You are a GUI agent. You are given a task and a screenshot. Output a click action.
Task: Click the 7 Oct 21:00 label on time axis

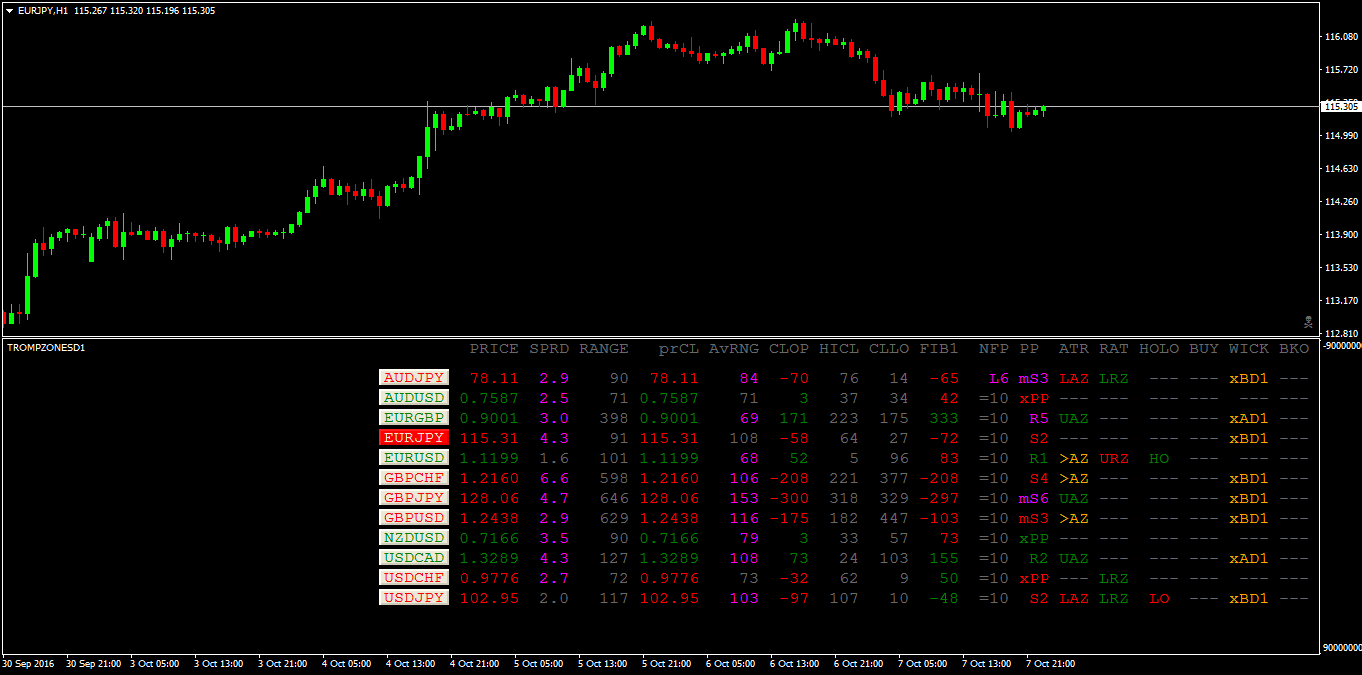1050,663
